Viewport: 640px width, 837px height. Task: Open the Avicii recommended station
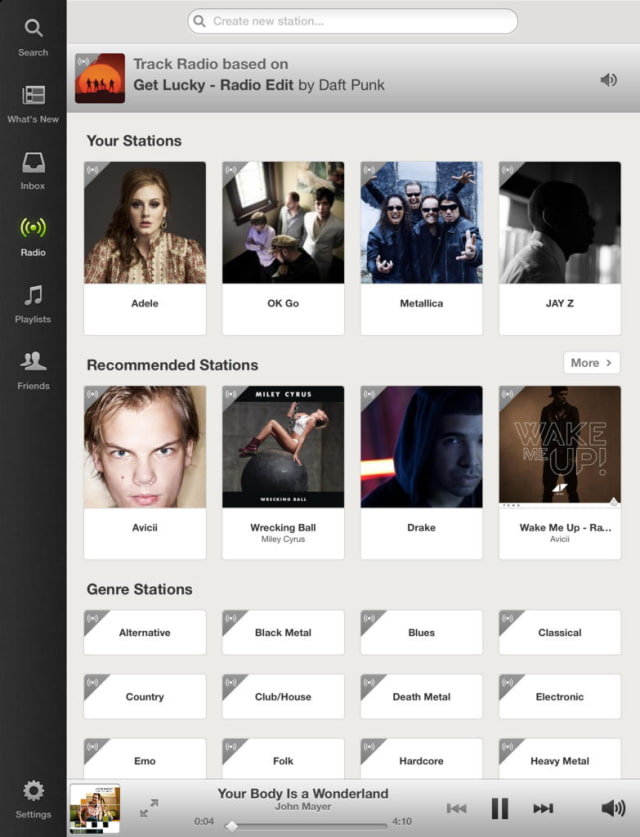coord(145,472)
